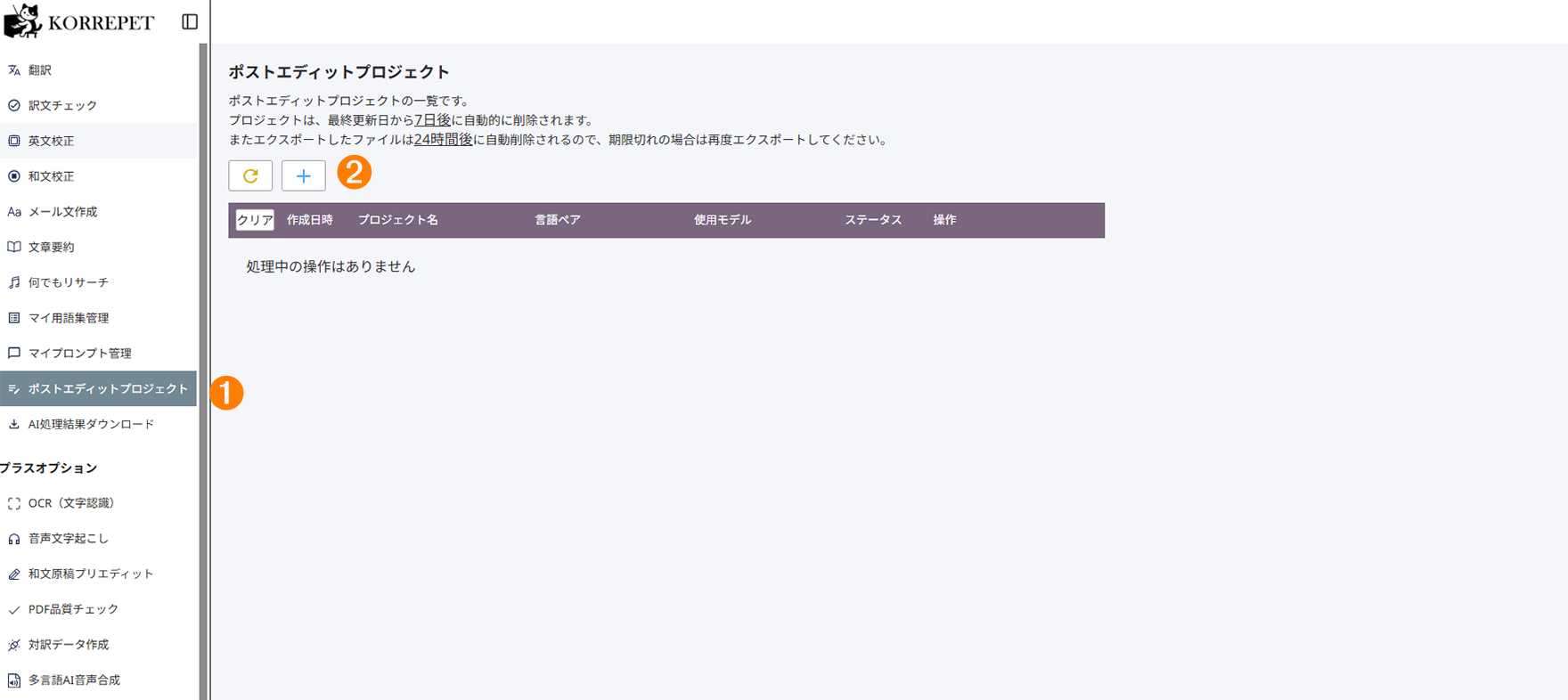Select 和文校正 in the sidebar
1568x700 pixels.
click(98, 176)
